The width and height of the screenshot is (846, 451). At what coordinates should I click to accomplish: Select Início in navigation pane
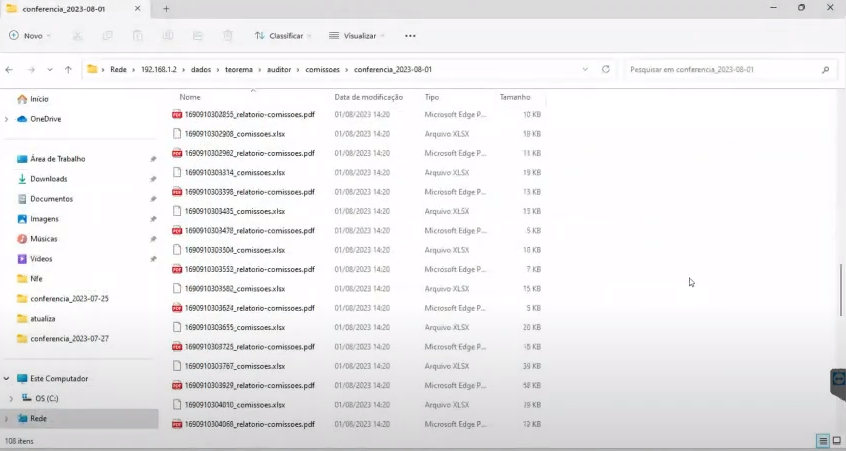pos(39,99)
